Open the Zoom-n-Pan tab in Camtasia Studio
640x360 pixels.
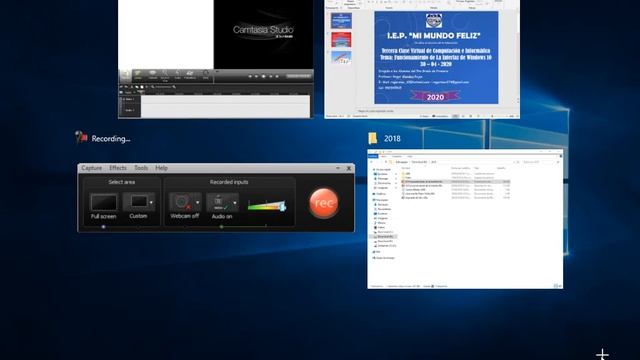pyautogui.click(x=165, y=75)
